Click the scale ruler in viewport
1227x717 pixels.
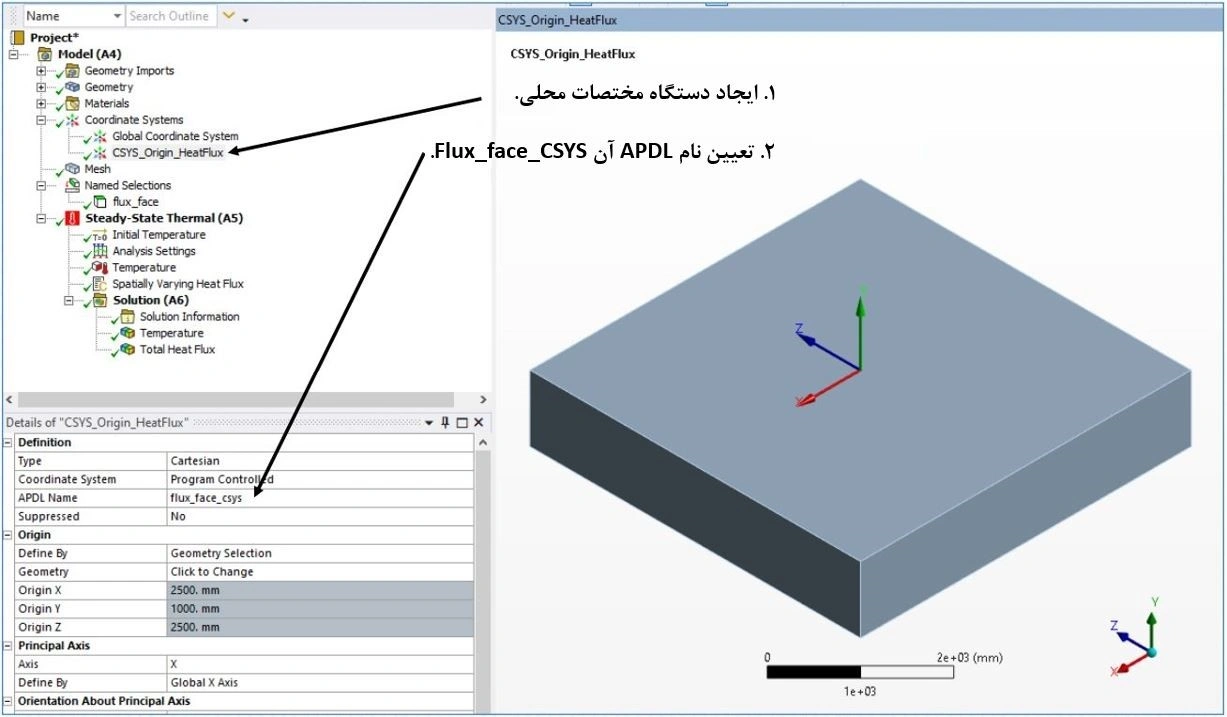point(861,671)
